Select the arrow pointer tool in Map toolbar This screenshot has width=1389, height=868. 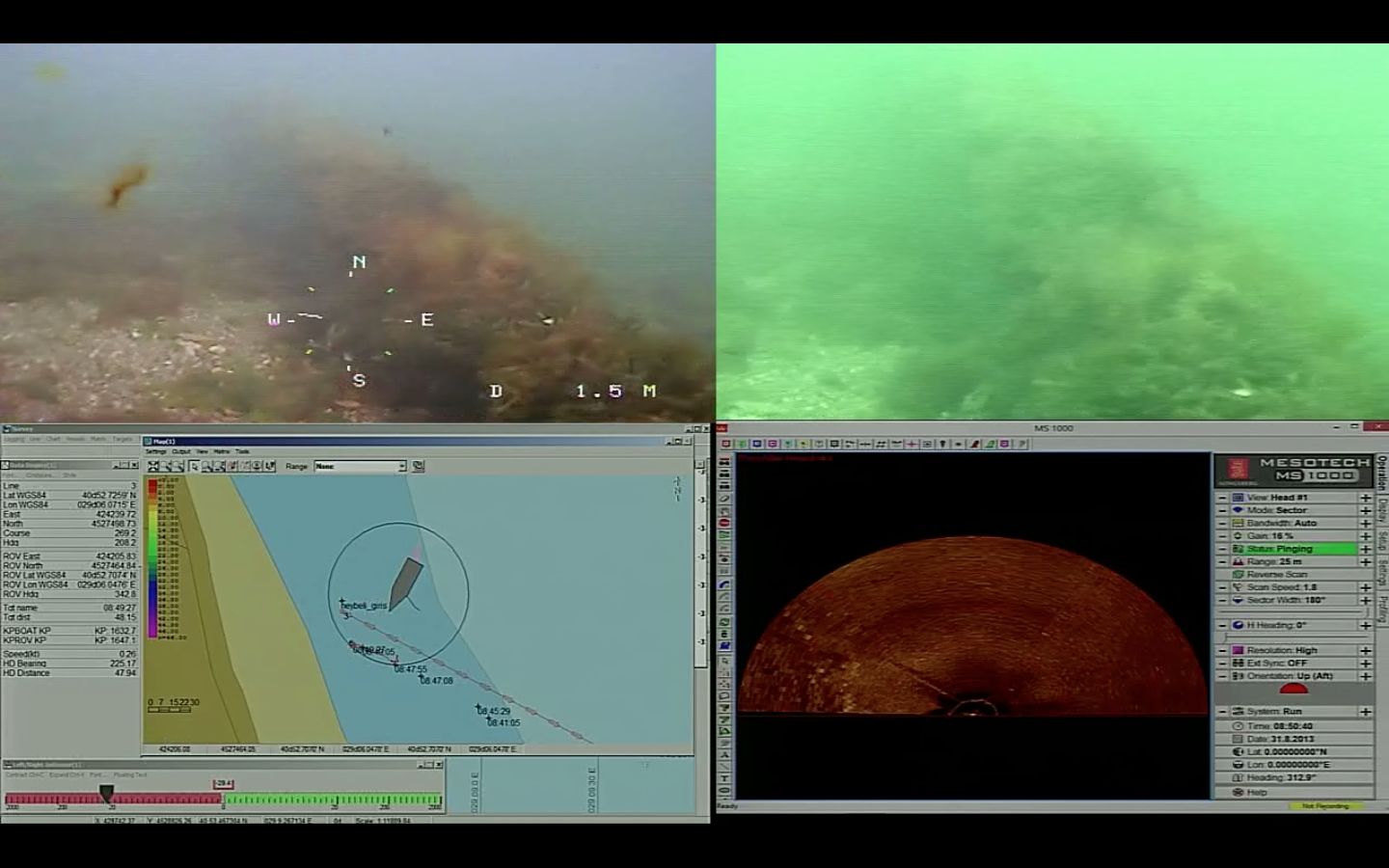[x=194, y=466]
